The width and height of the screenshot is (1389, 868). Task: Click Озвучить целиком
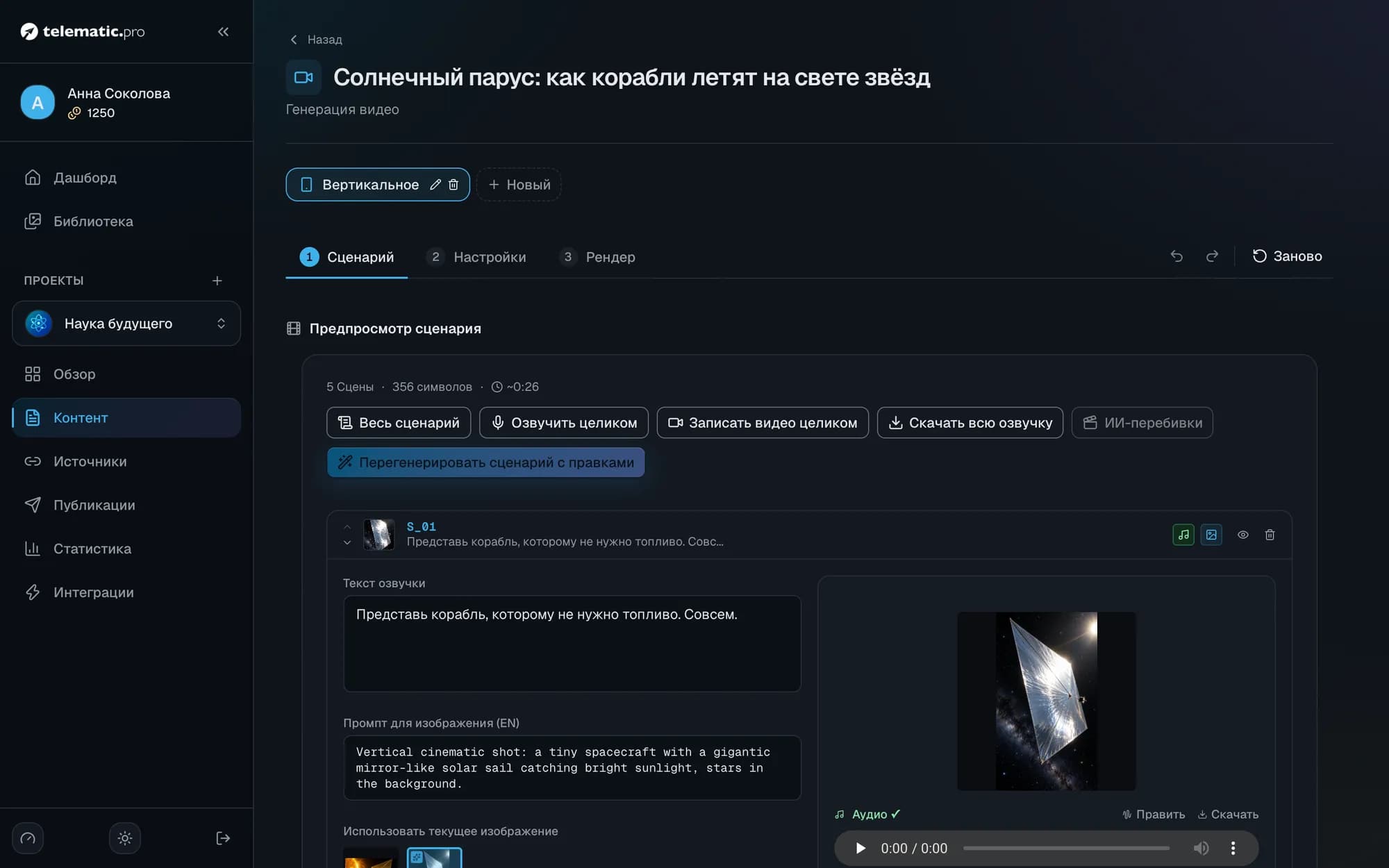564,423
